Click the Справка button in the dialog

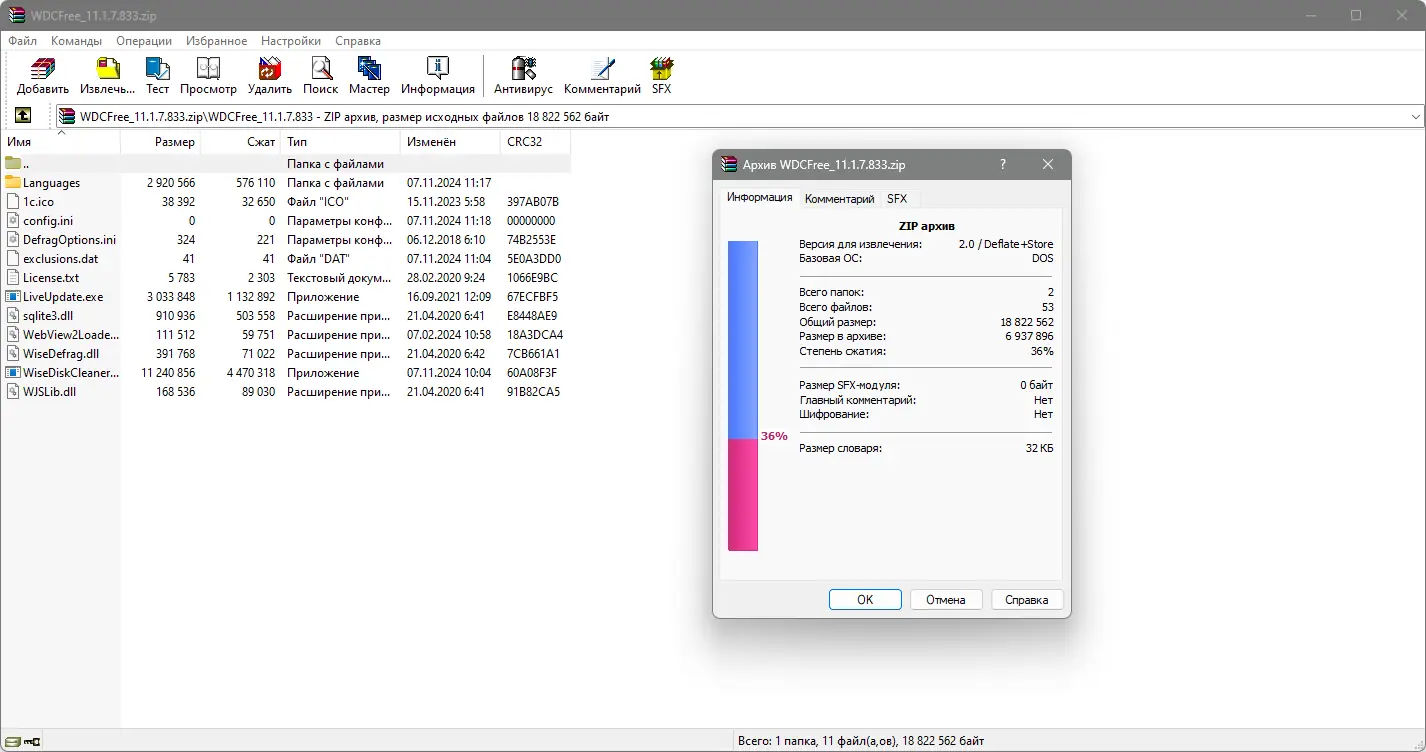point(1026,599)
